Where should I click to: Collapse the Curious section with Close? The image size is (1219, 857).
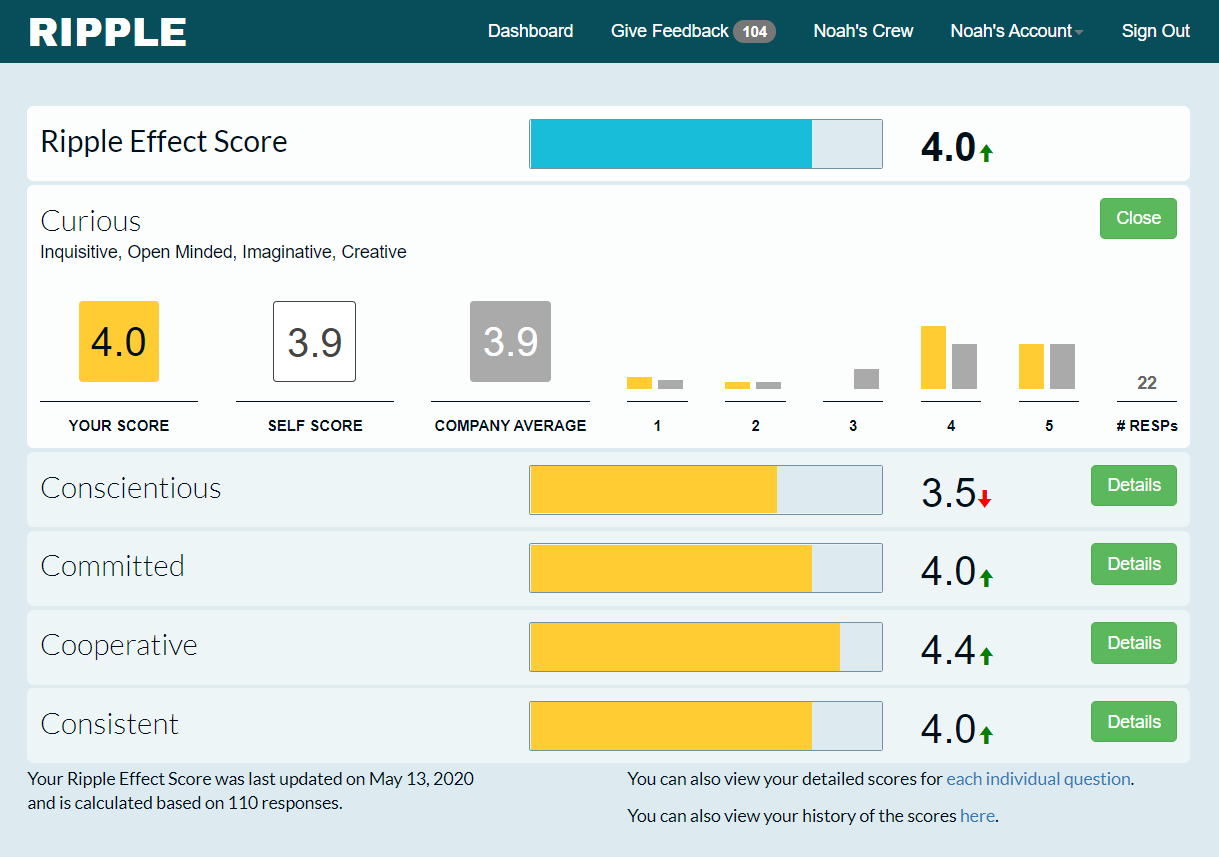tap(1138, 218)
